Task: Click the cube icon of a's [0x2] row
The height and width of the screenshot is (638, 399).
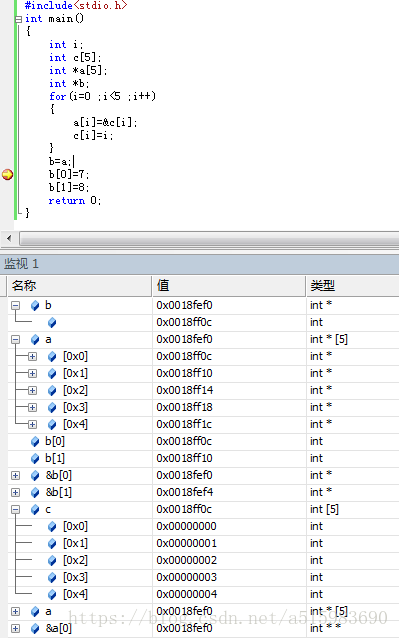Action: 52,391
